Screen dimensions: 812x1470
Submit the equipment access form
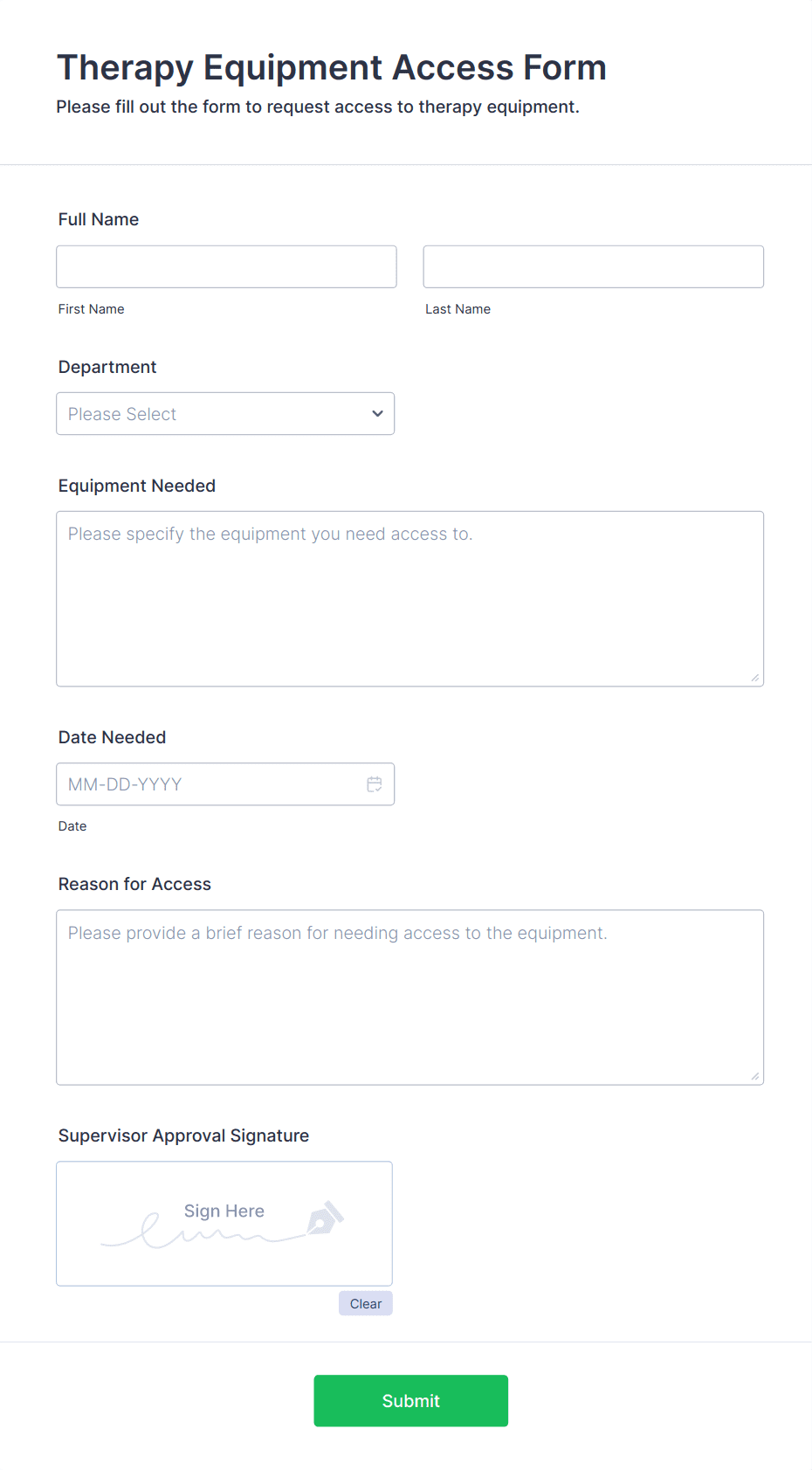click(x=410, y=1401)
